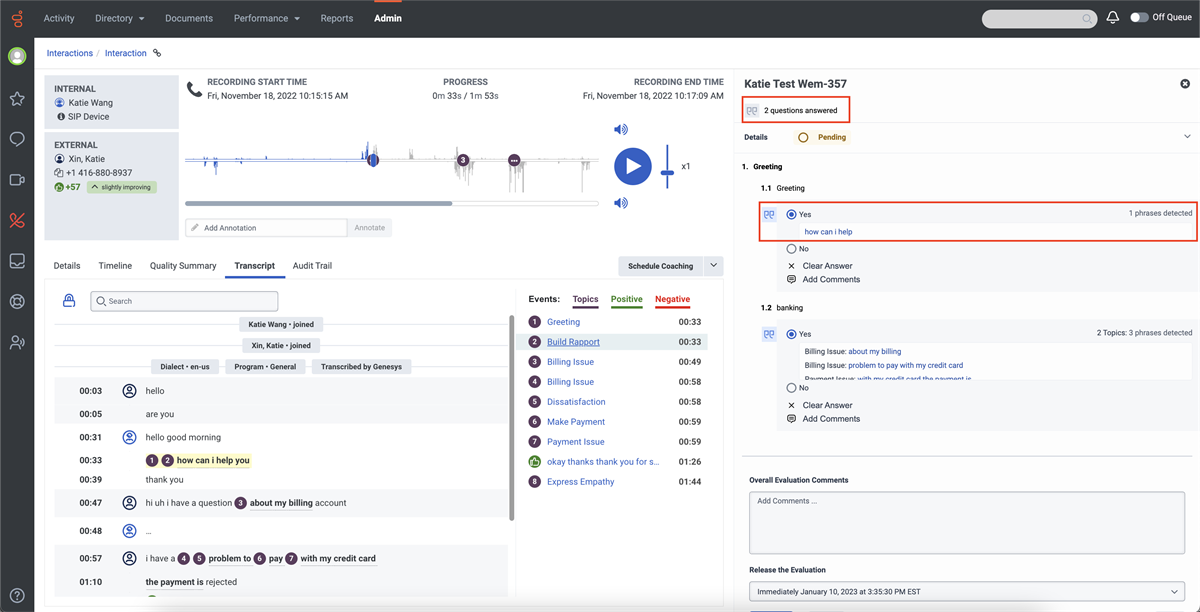The height and width of the screenshot is (612, 1200).
Task: Switch to the Timeline tab
Action: pos(114,265)
